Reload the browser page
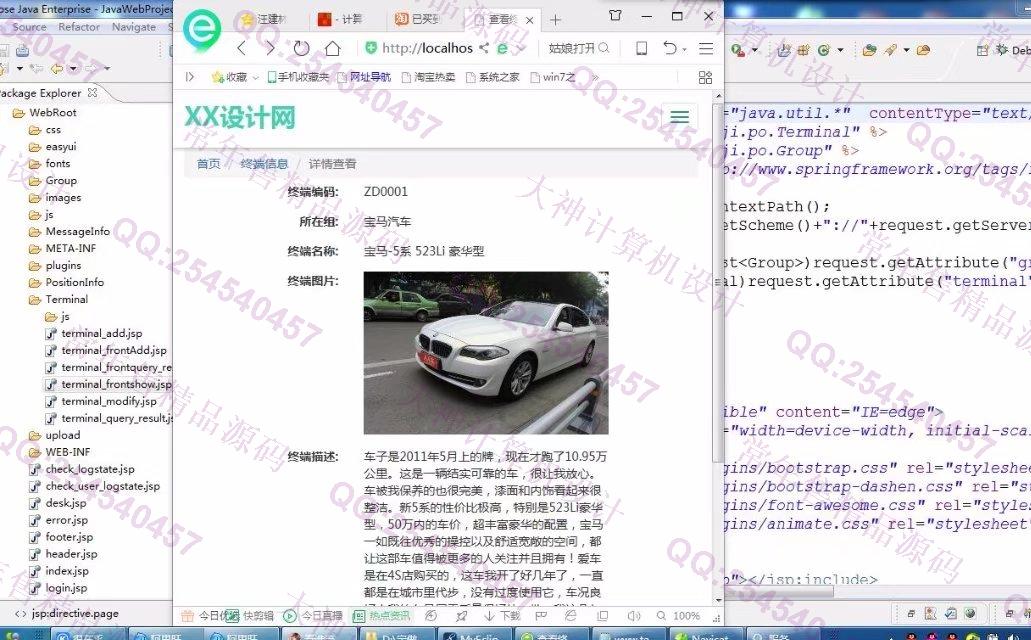Screen dimensions: 1031x640 click(x=302, y=48)
